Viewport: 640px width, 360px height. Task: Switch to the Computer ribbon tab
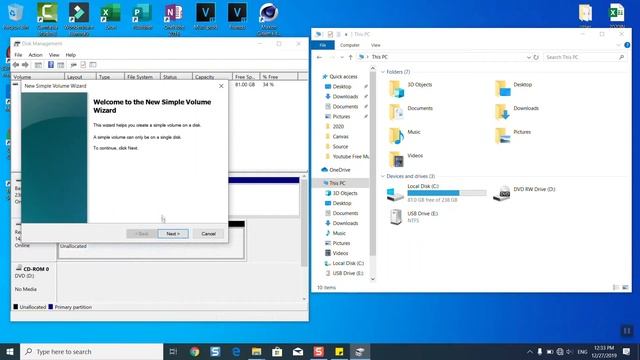pyautogui.click(x=350, y=45)
